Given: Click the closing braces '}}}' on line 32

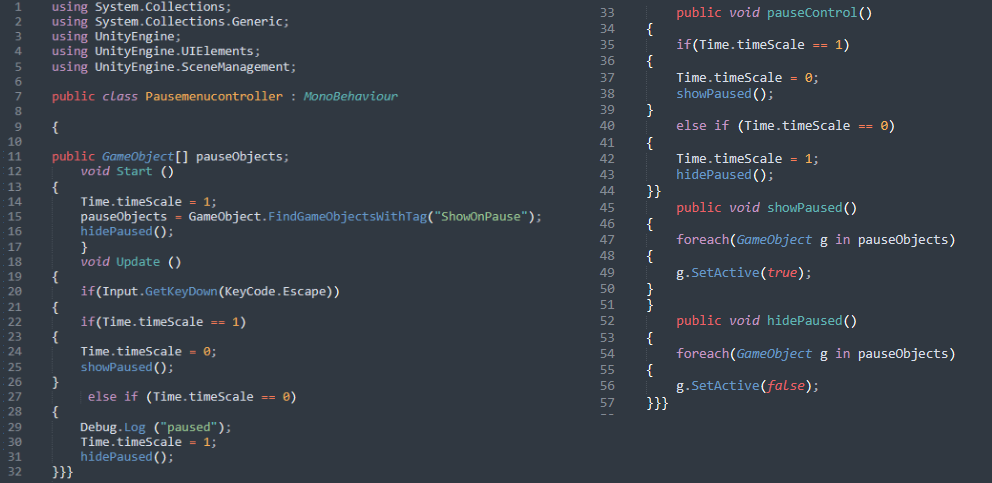Looking at the screenshot, I should pos(62,472).
